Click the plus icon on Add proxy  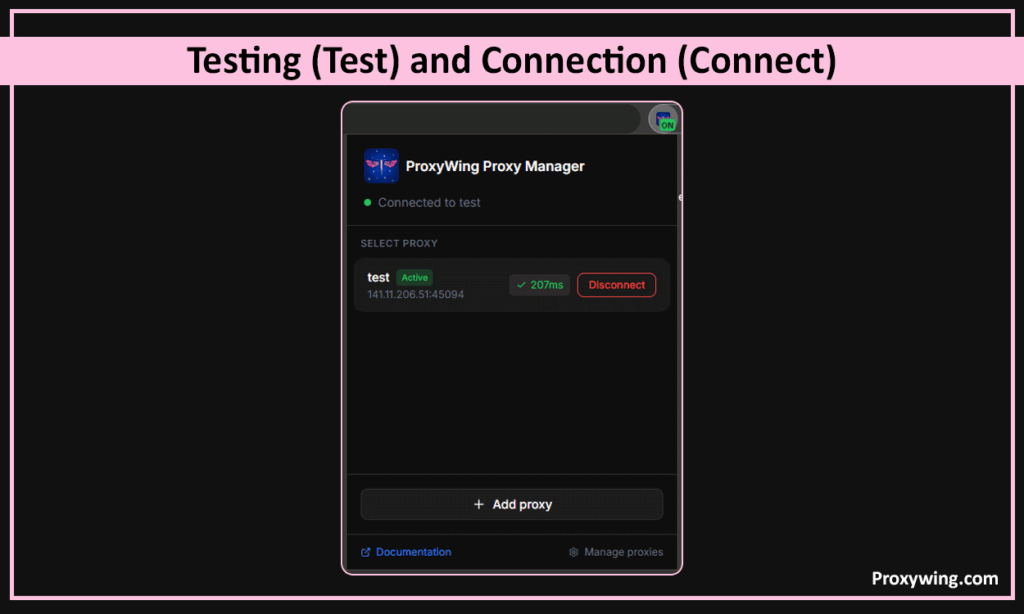479,505
